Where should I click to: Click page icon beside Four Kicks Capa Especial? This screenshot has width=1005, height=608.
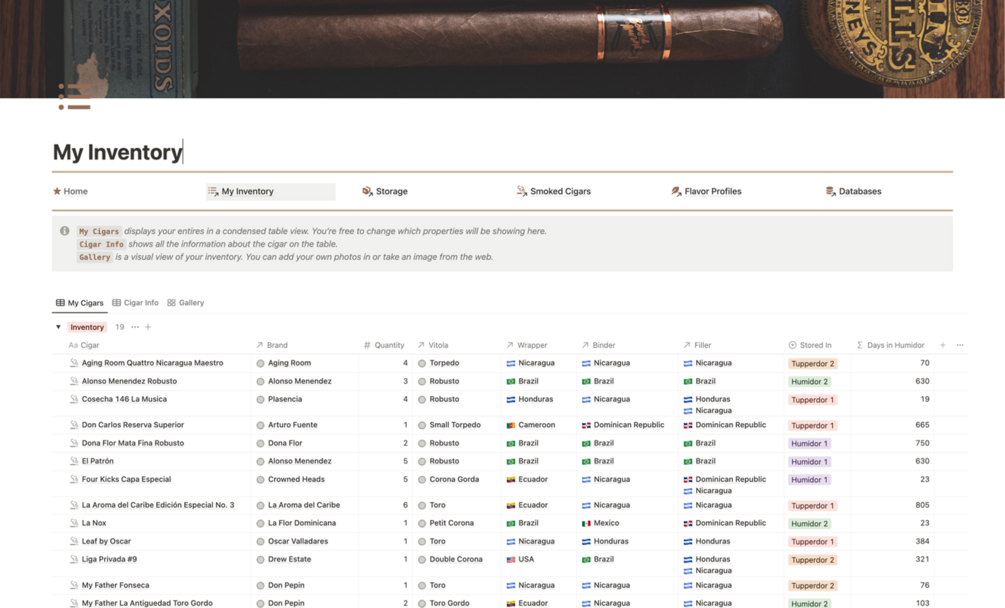coord(74,479)
